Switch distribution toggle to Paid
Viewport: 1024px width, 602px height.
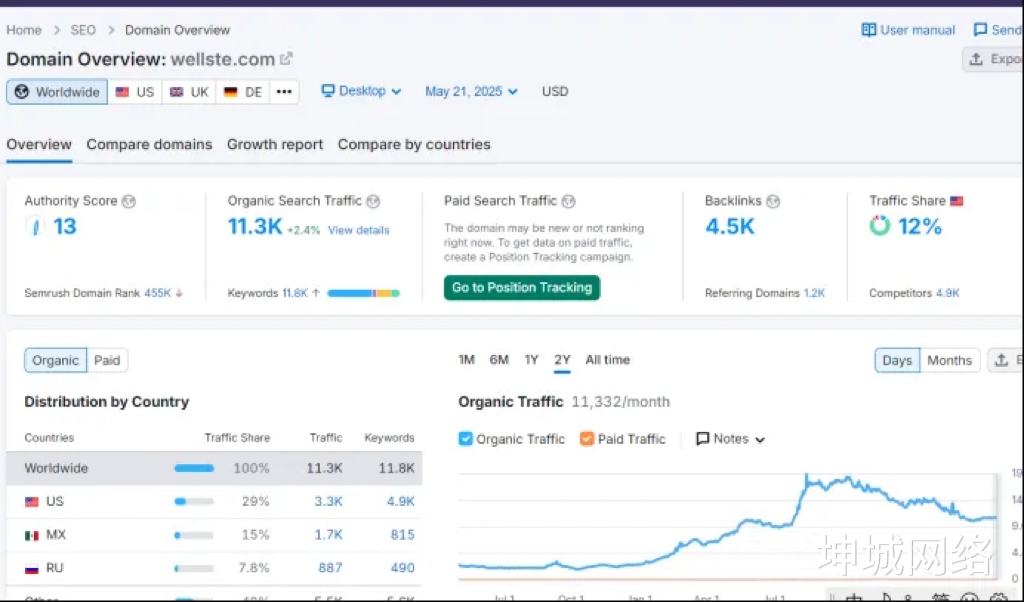tap(107, 361)
